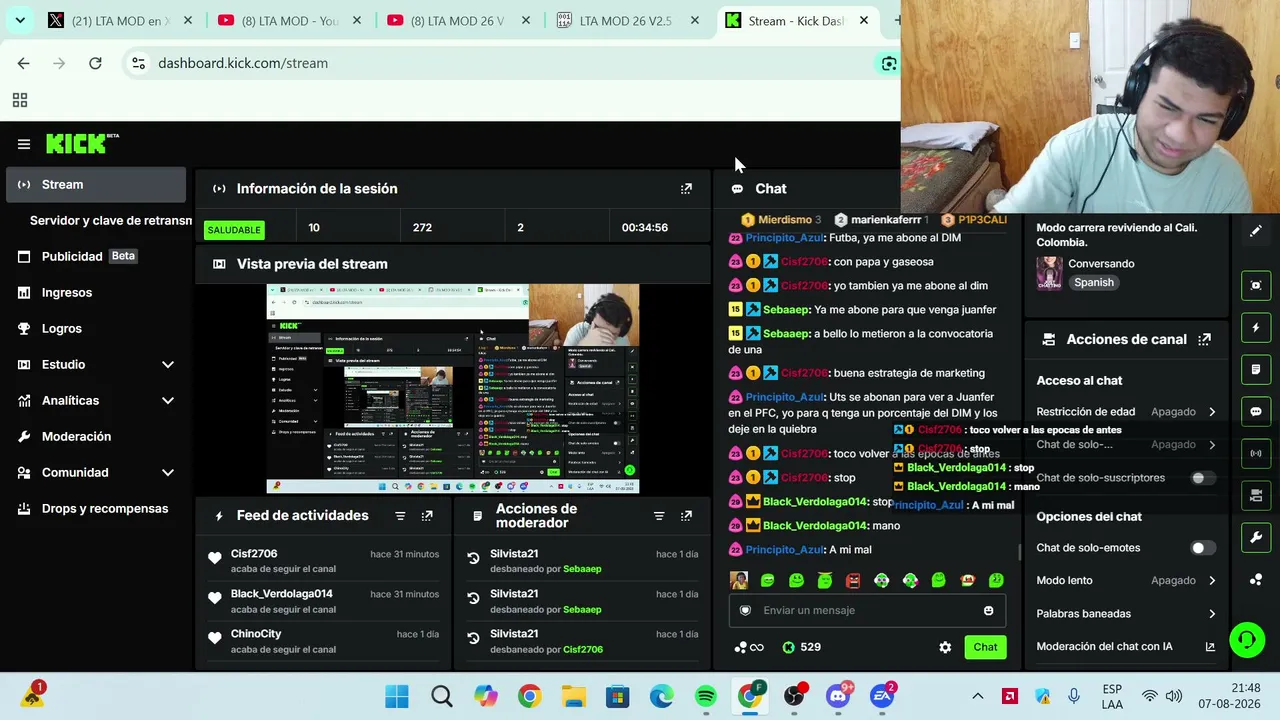
Task: Click the shield icon in message box
Action: pos(745,610)
